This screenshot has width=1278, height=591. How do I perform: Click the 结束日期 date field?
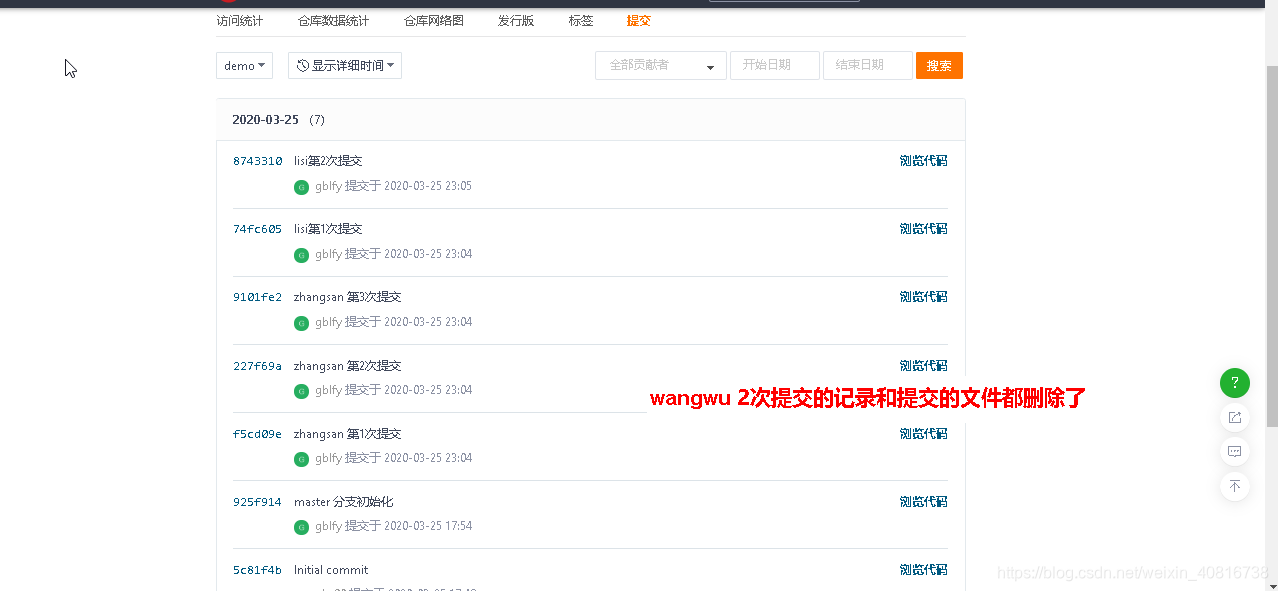868,66
